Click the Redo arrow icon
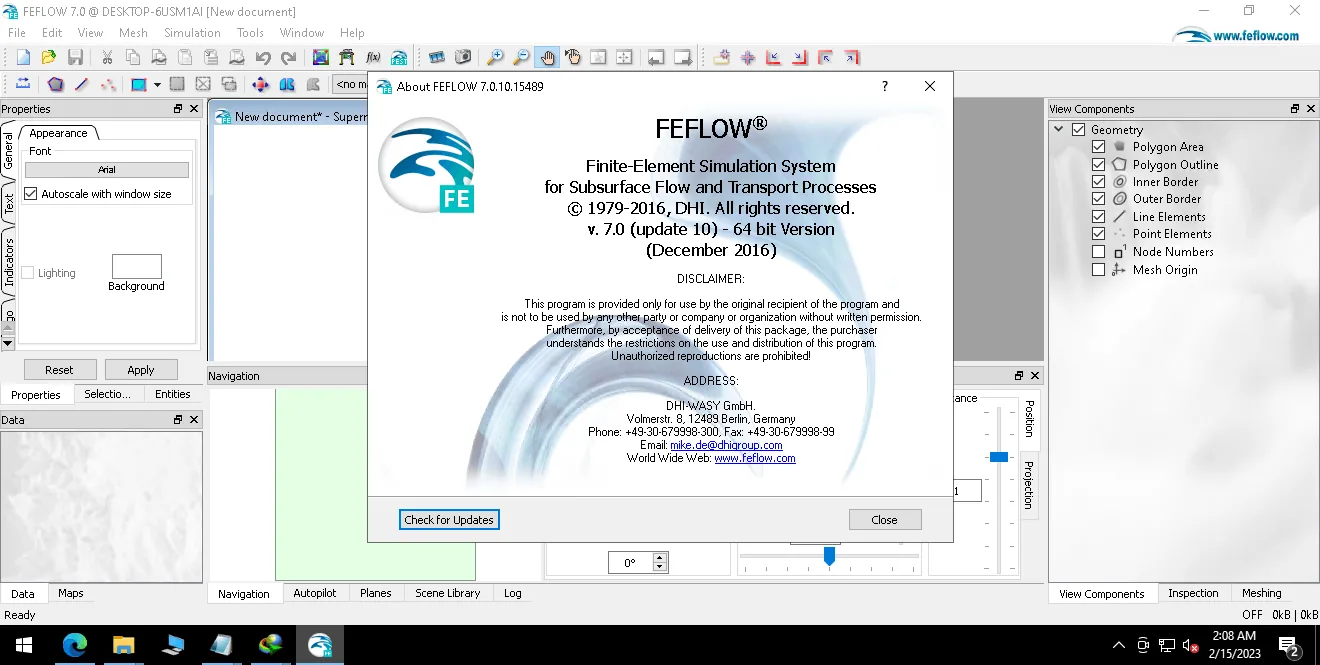 [x=289, y=58]
